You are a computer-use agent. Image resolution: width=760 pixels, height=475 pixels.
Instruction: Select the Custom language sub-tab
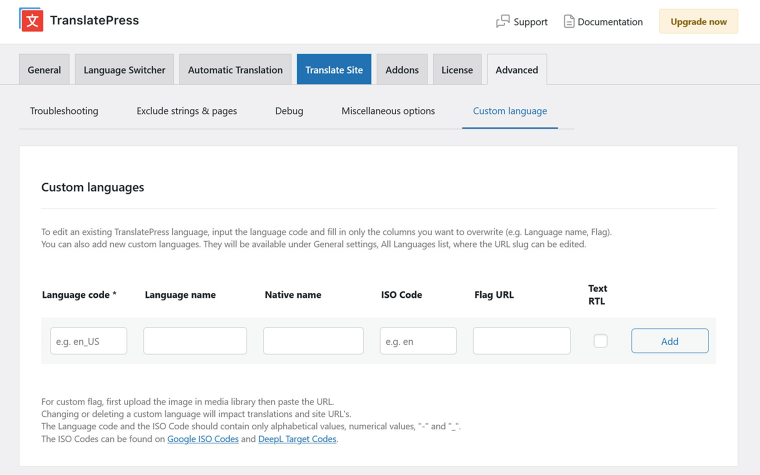[x=510, y=111]
